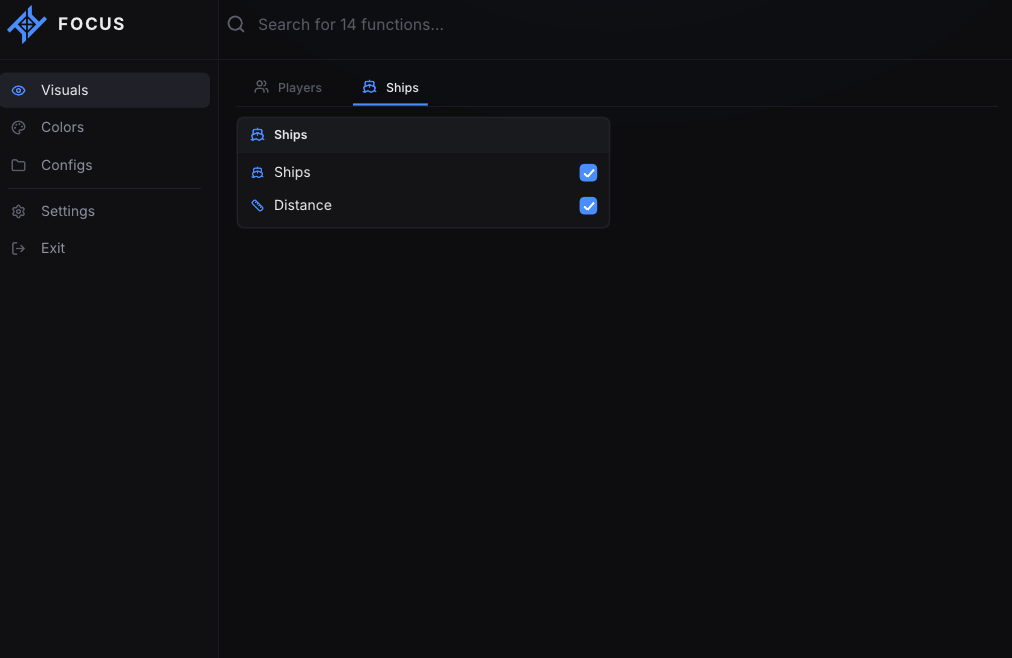Disable the Distance checkbox

588,206
